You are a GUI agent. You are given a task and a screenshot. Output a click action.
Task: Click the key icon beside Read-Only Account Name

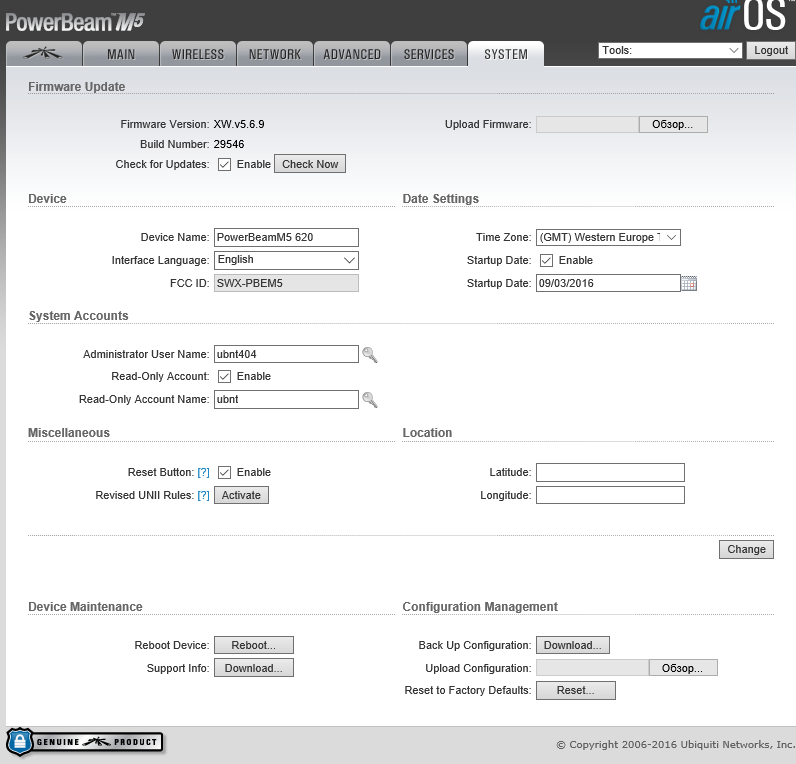[370, 400]
